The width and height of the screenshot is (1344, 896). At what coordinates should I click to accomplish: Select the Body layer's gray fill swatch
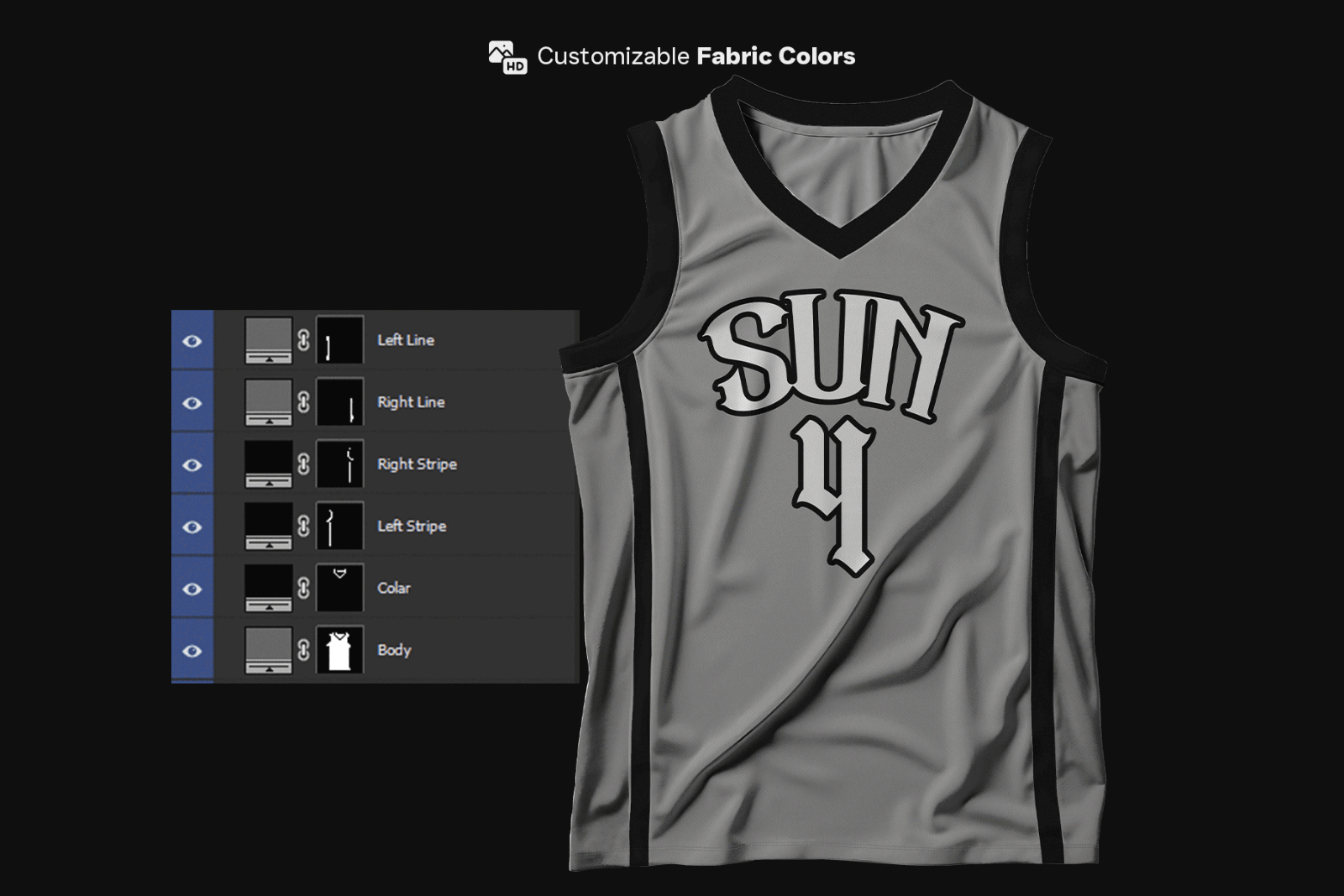coord(267,649)
